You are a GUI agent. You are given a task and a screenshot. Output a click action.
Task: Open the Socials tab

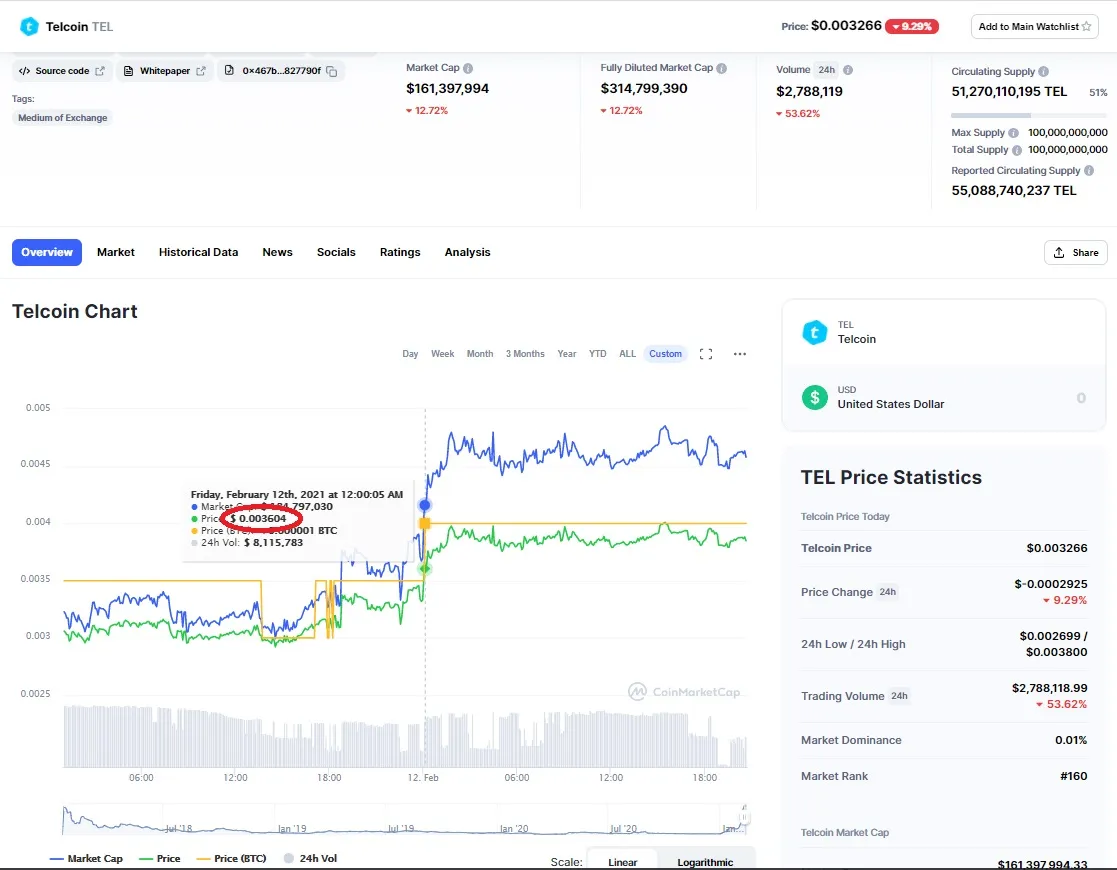(336, 252)
